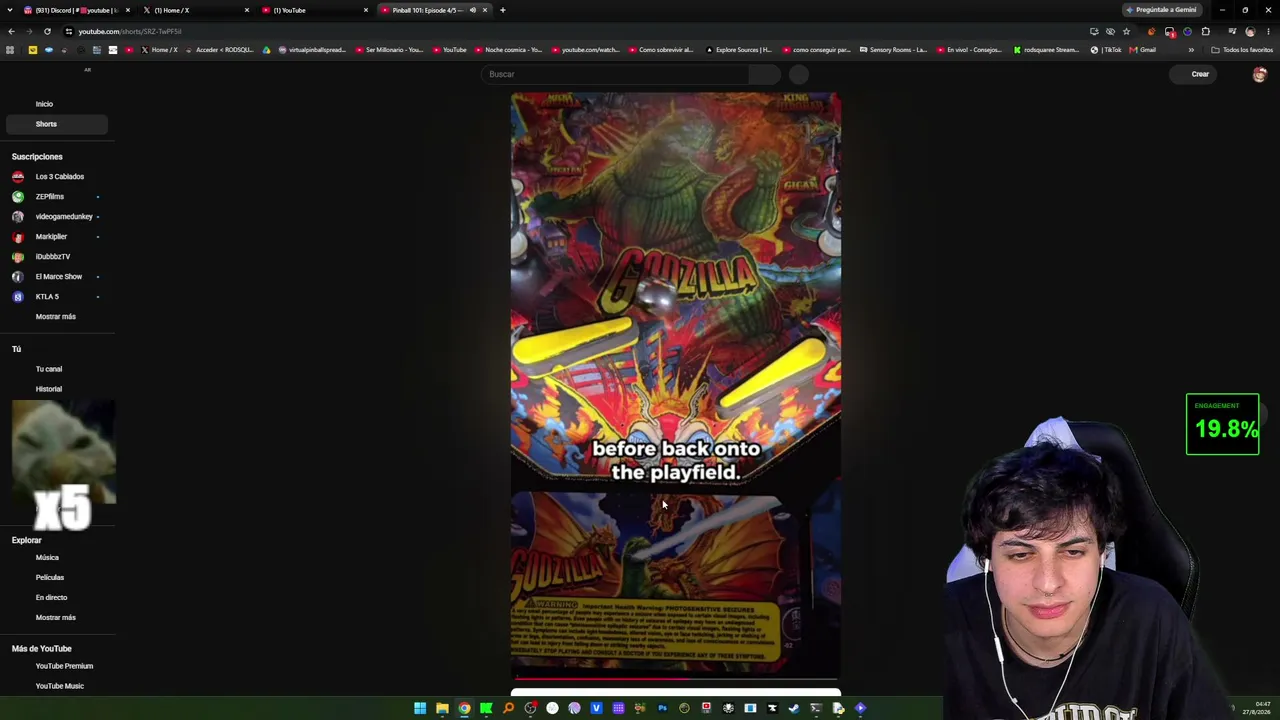Viewport: 1280px width, 720px height.
Task: Open YouTube Music link
Action: point(60,686)
